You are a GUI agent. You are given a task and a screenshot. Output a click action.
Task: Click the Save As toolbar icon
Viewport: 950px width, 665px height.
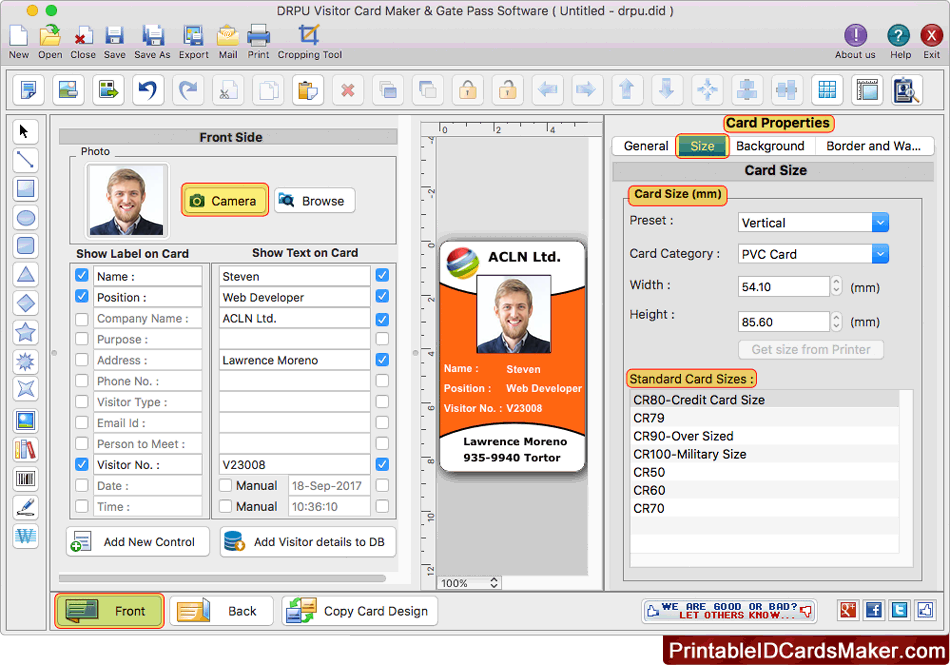153,36
